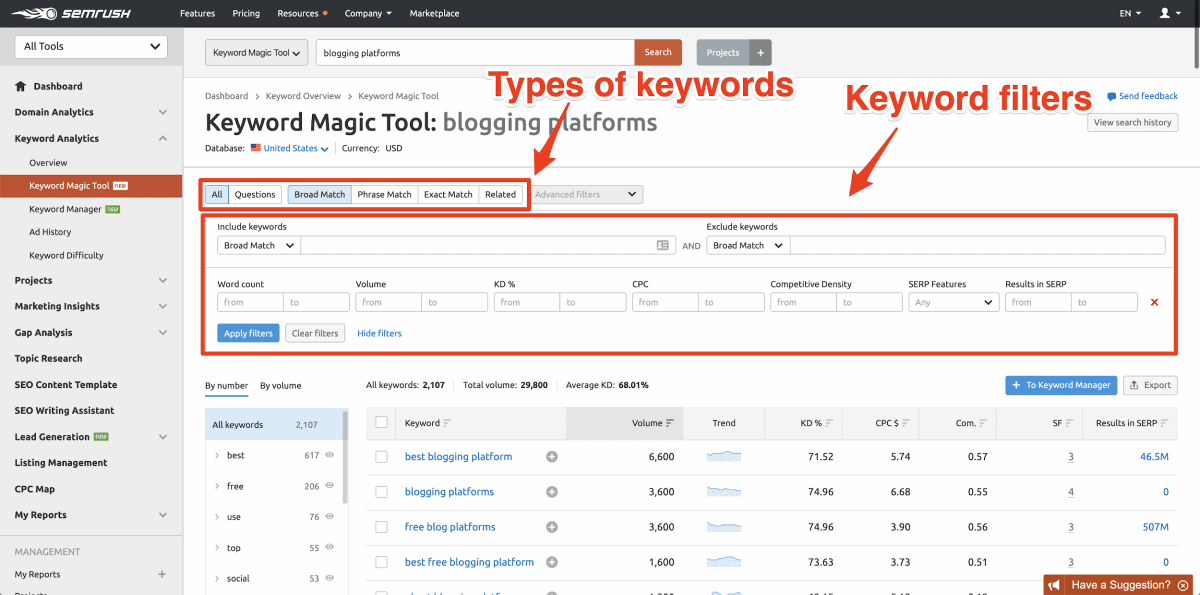
Task: Sort by the Keyword column sort icon
Action: tap(447, 423)
